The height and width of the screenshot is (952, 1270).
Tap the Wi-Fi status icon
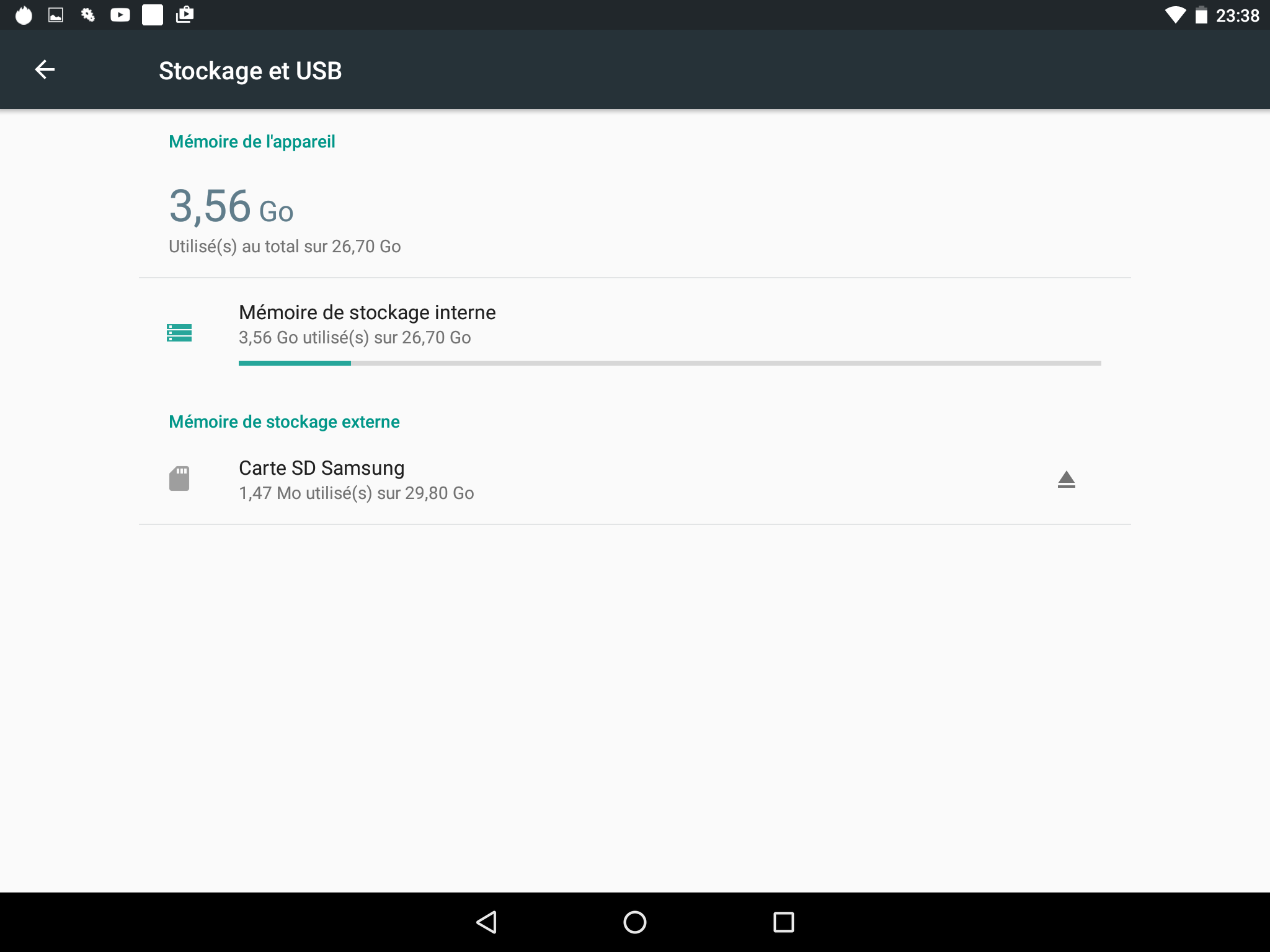(x=1175, y=15)
